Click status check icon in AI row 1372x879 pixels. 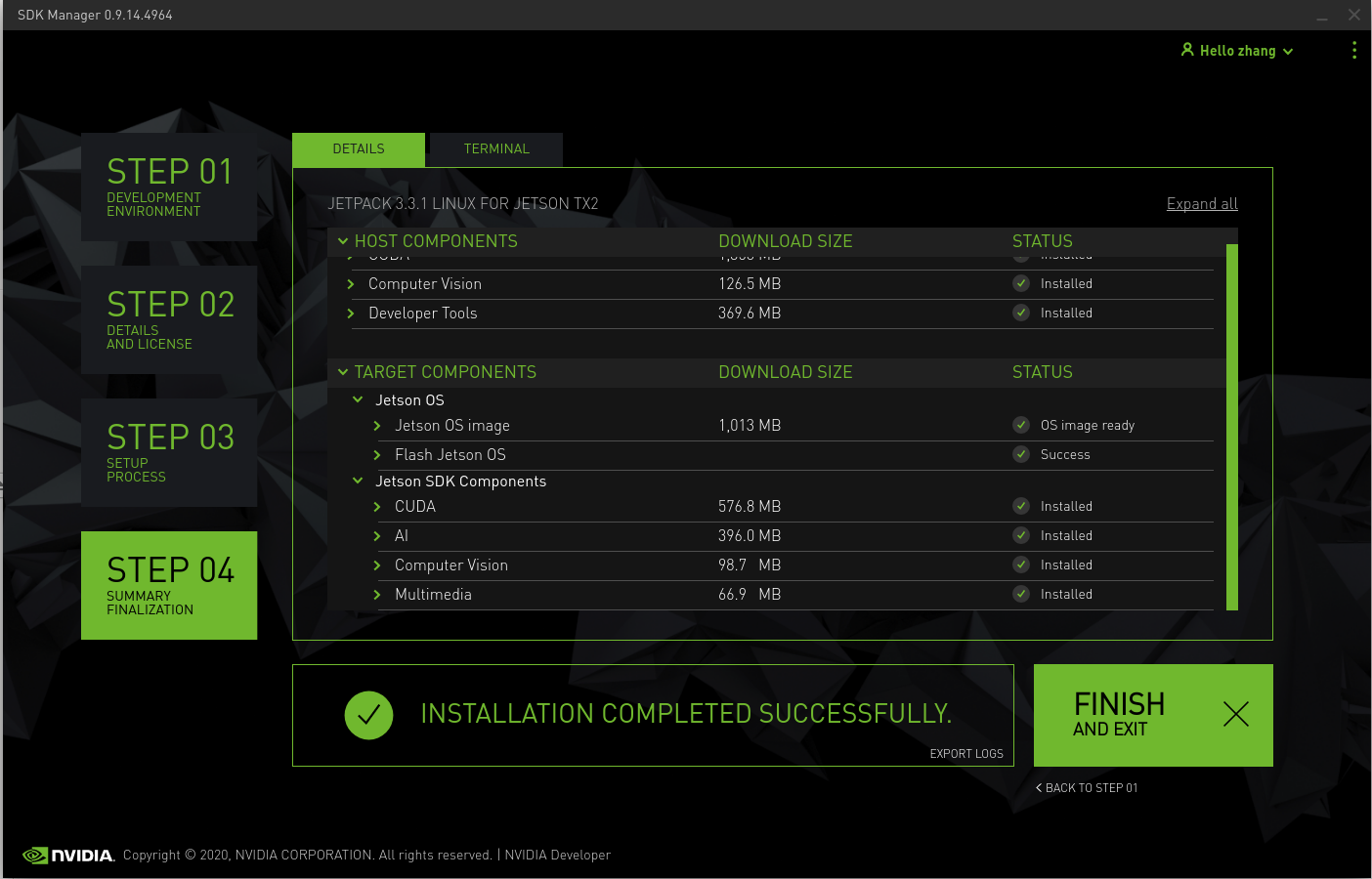pos(1021,535)
